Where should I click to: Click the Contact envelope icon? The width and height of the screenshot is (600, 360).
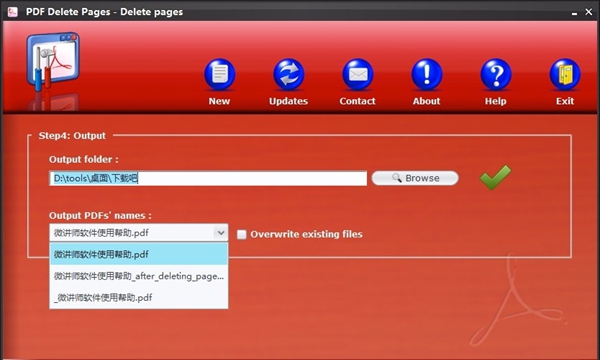[x=358, y=74]
